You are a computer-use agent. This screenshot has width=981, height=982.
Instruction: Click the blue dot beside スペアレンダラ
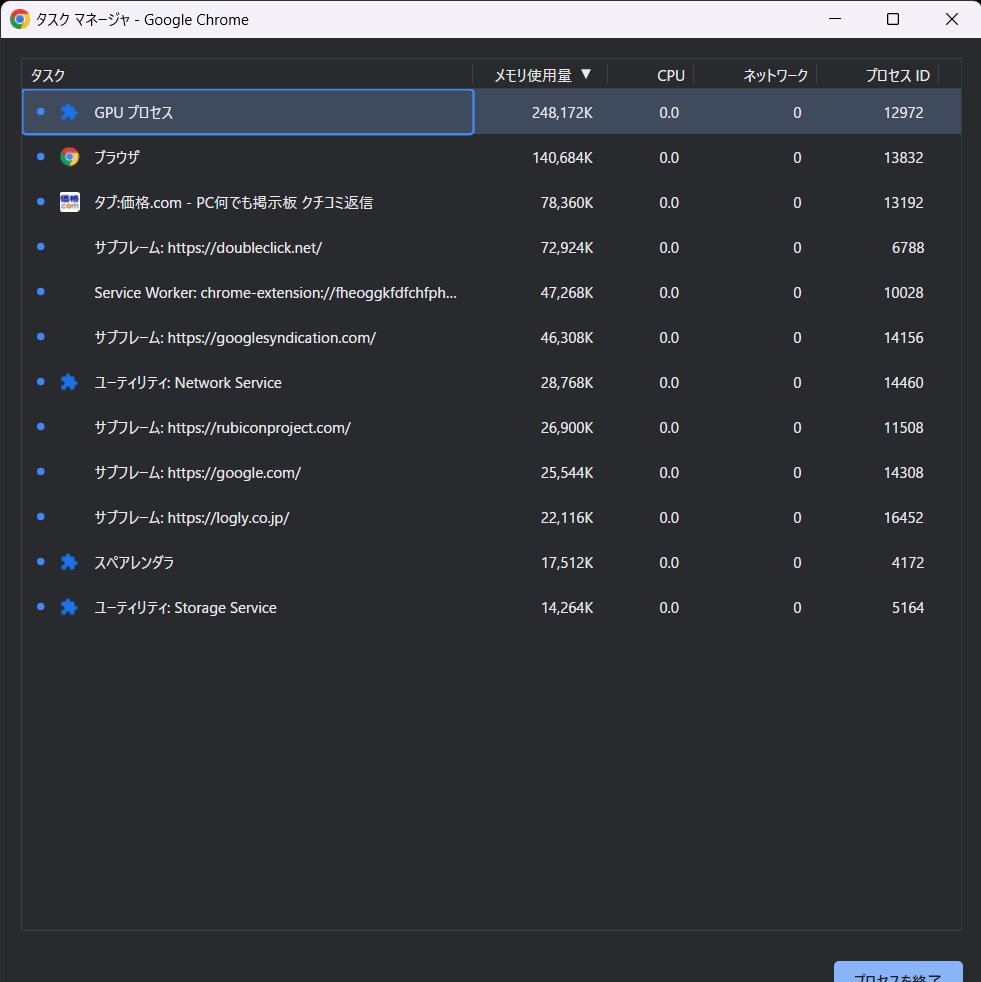click(x=41, y=562)
